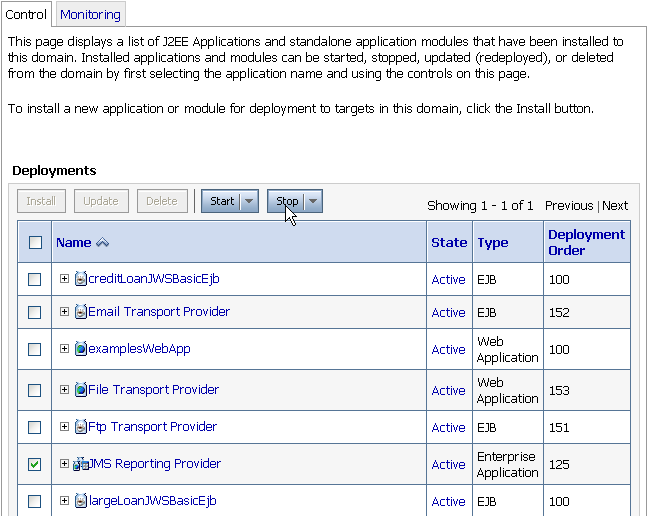The image size is (647, 516).
Task: Expand the File Transport Provider node
Action: pyautogui.click(x=64, y=389)
